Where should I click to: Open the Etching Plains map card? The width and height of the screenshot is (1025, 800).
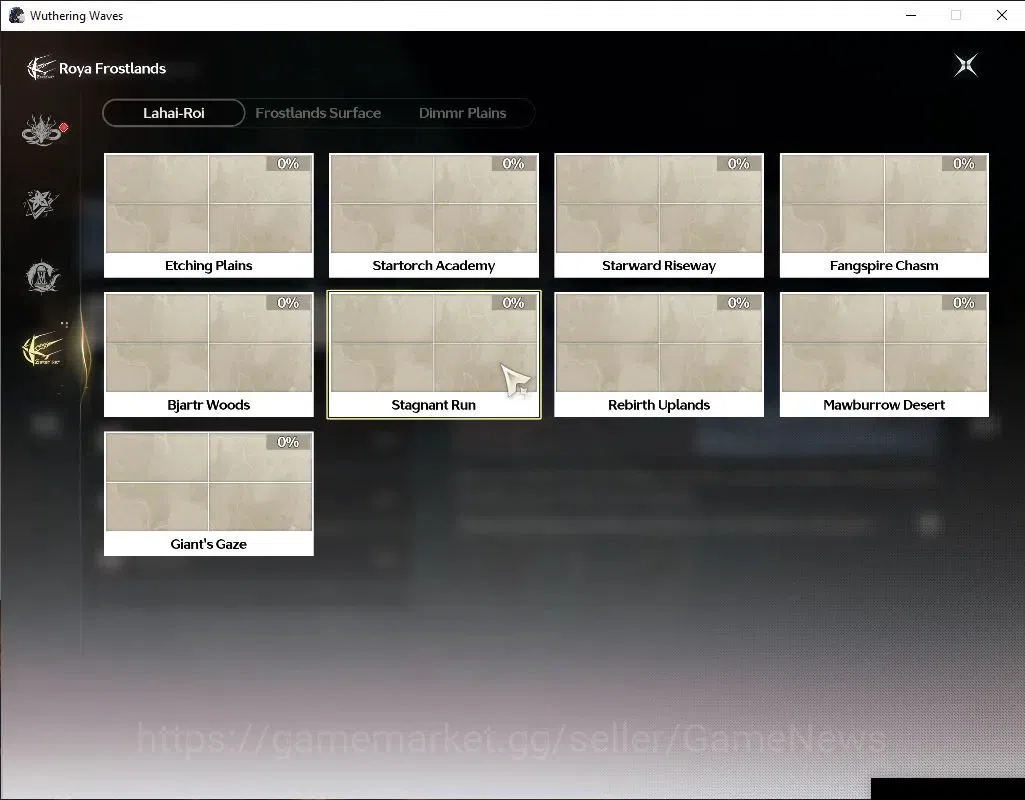[209, 216]
